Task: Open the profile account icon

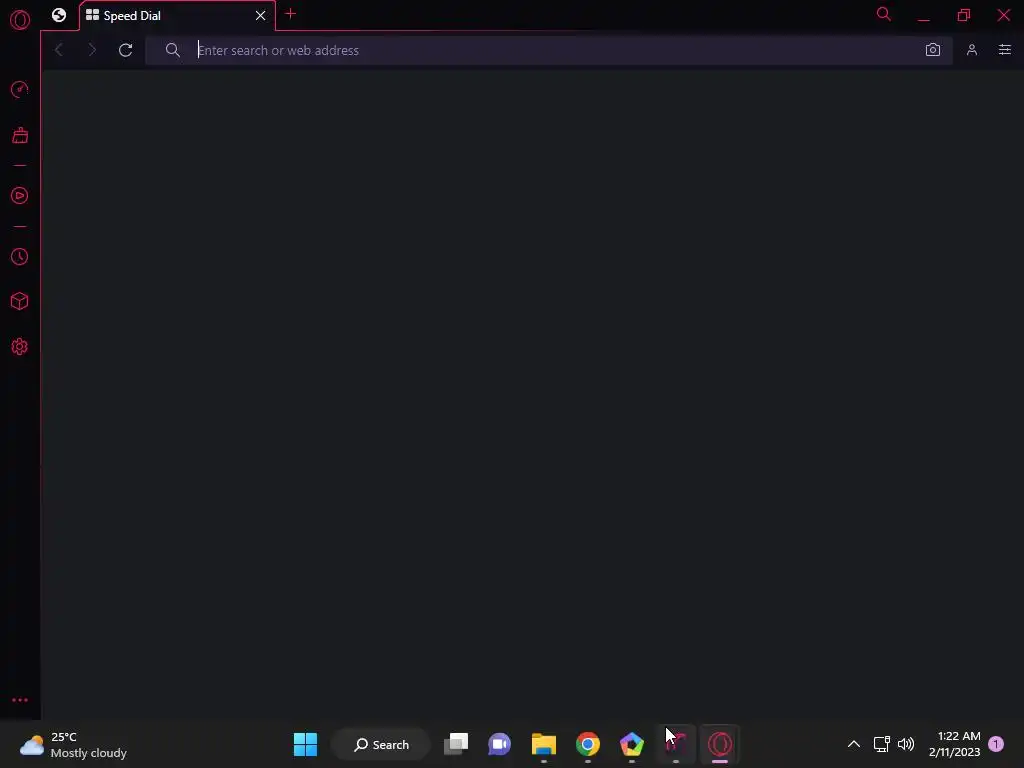Action: (x=972, y=50)
